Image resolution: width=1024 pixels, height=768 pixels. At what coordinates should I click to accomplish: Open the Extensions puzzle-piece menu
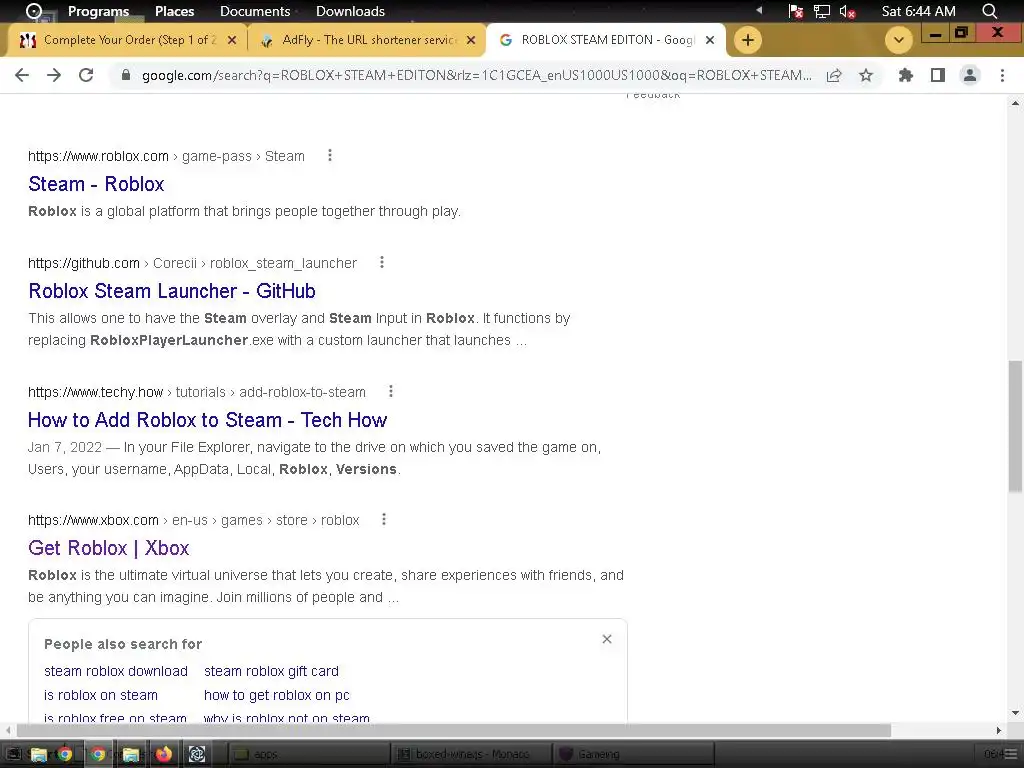coord(906,75)
